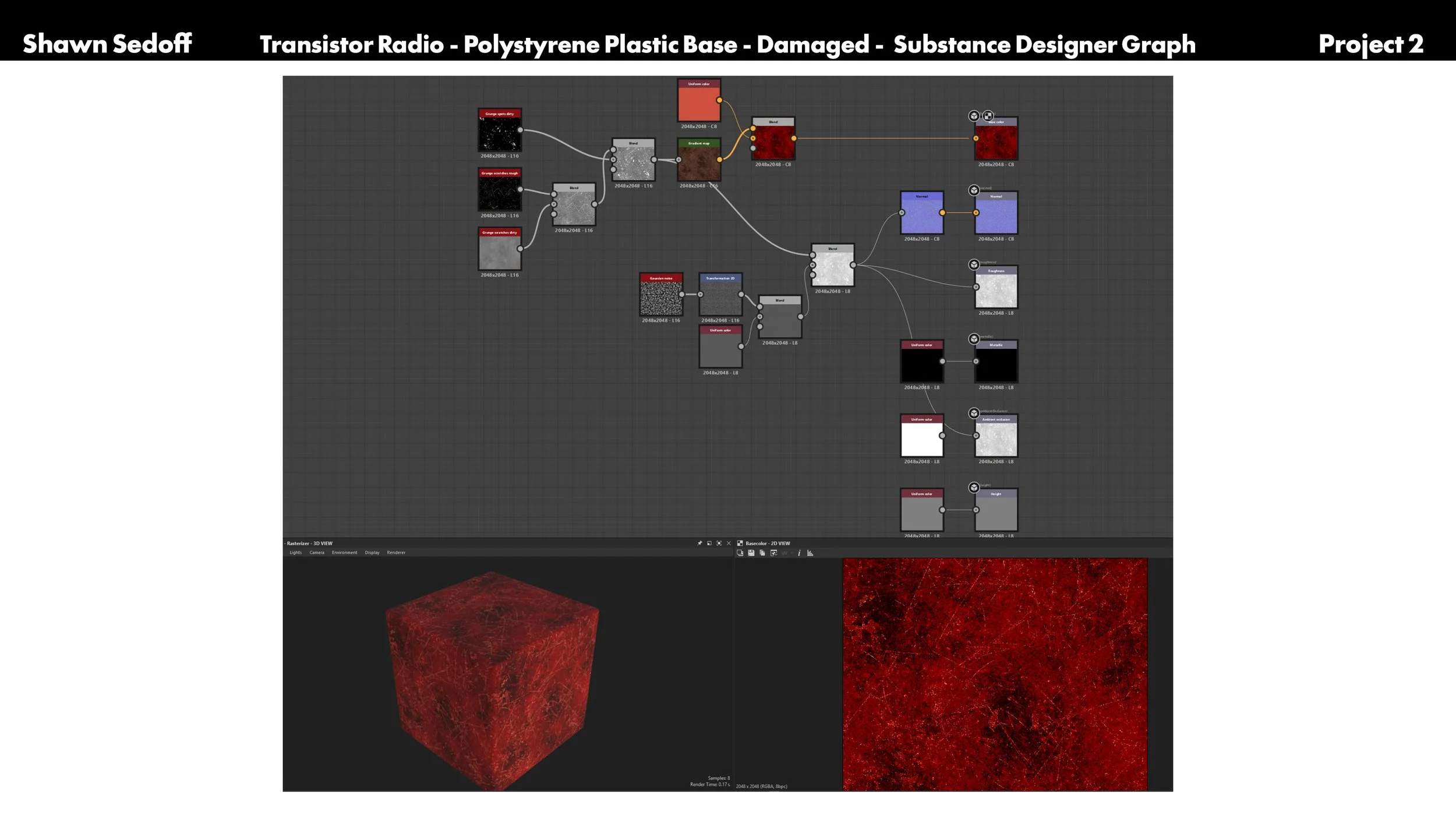Select the white Uniform color node
The height and width of the screenshot is (819, 1456).
922,436
